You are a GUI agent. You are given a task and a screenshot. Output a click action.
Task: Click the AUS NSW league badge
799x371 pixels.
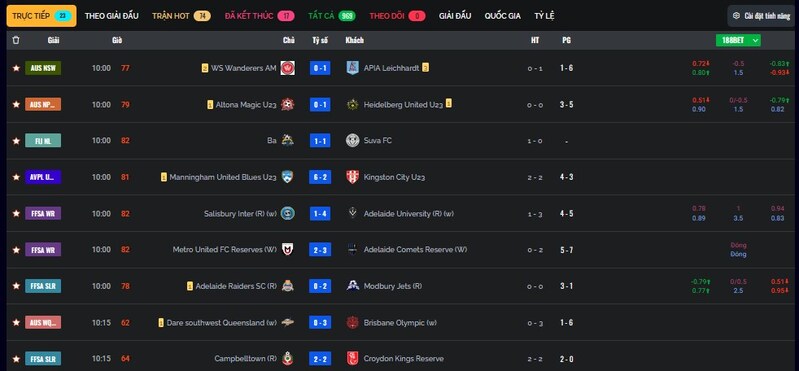43,68
